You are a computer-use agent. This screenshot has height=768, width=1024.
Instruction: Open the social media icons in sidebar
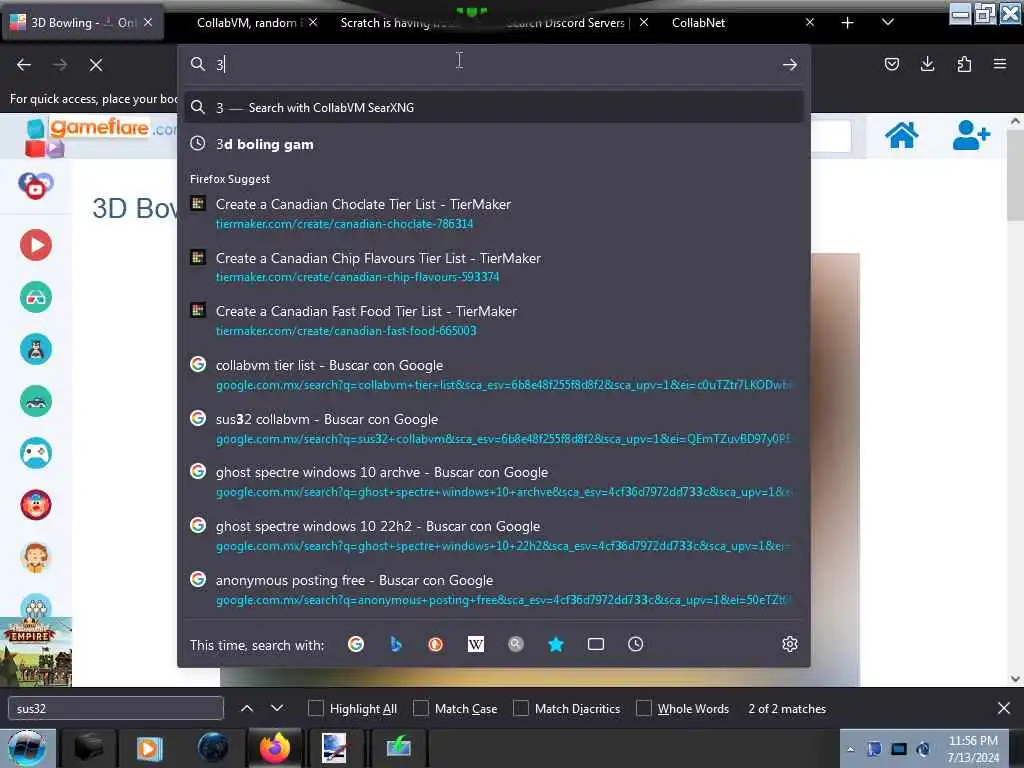tap(36, 186)
